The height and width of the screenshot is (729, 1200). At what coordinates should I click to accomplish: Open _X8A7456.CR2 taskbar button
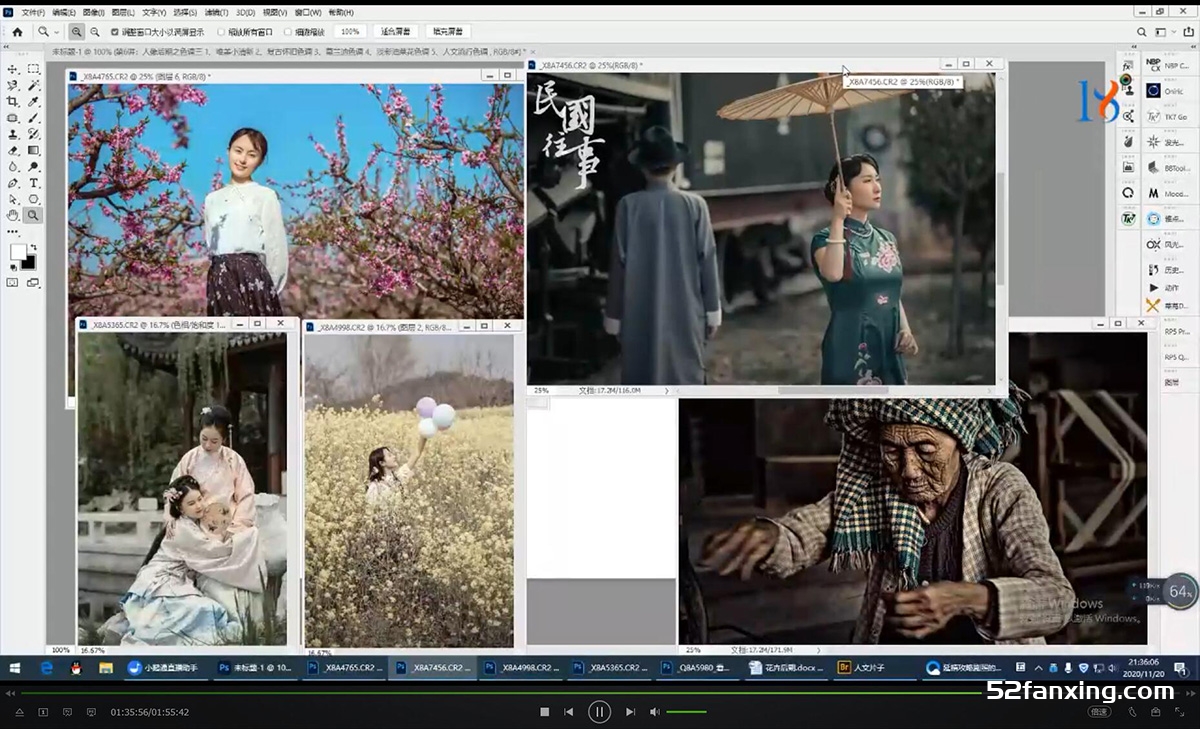(x=431, y=668)
